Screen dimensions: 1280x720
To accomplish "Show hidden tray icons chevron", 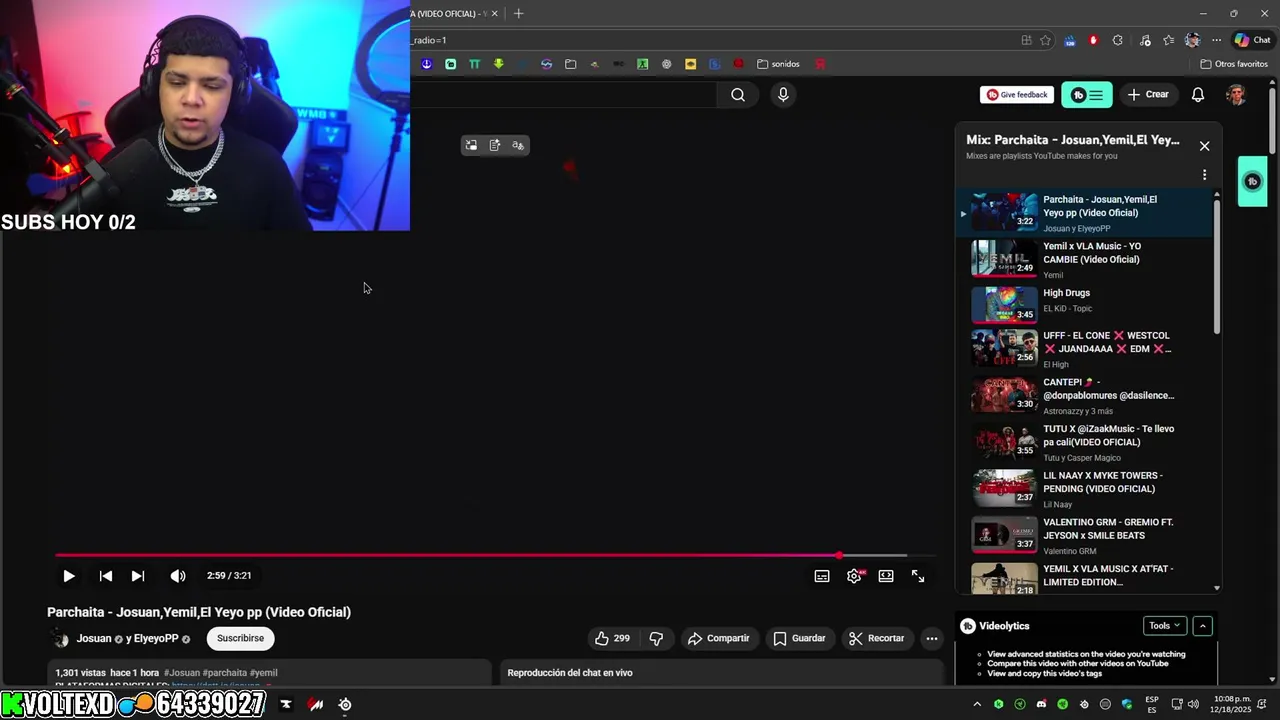I will 977,704.
